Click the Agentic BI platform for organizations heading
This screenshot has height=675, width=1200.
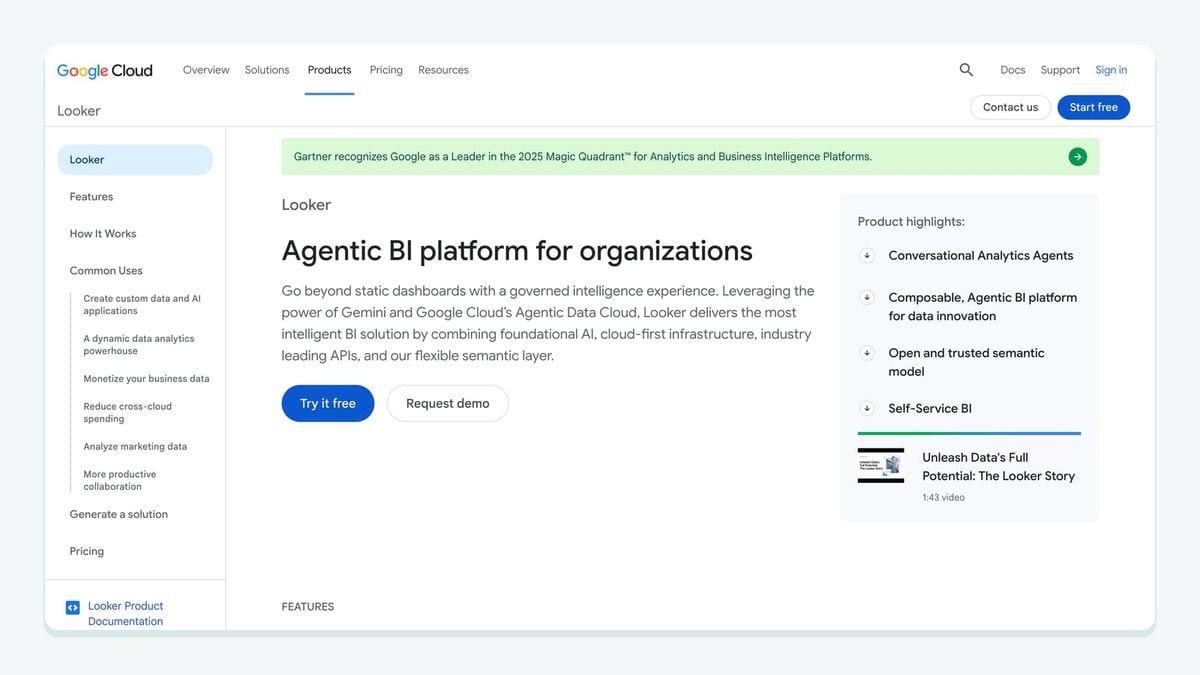pos(517,250)
